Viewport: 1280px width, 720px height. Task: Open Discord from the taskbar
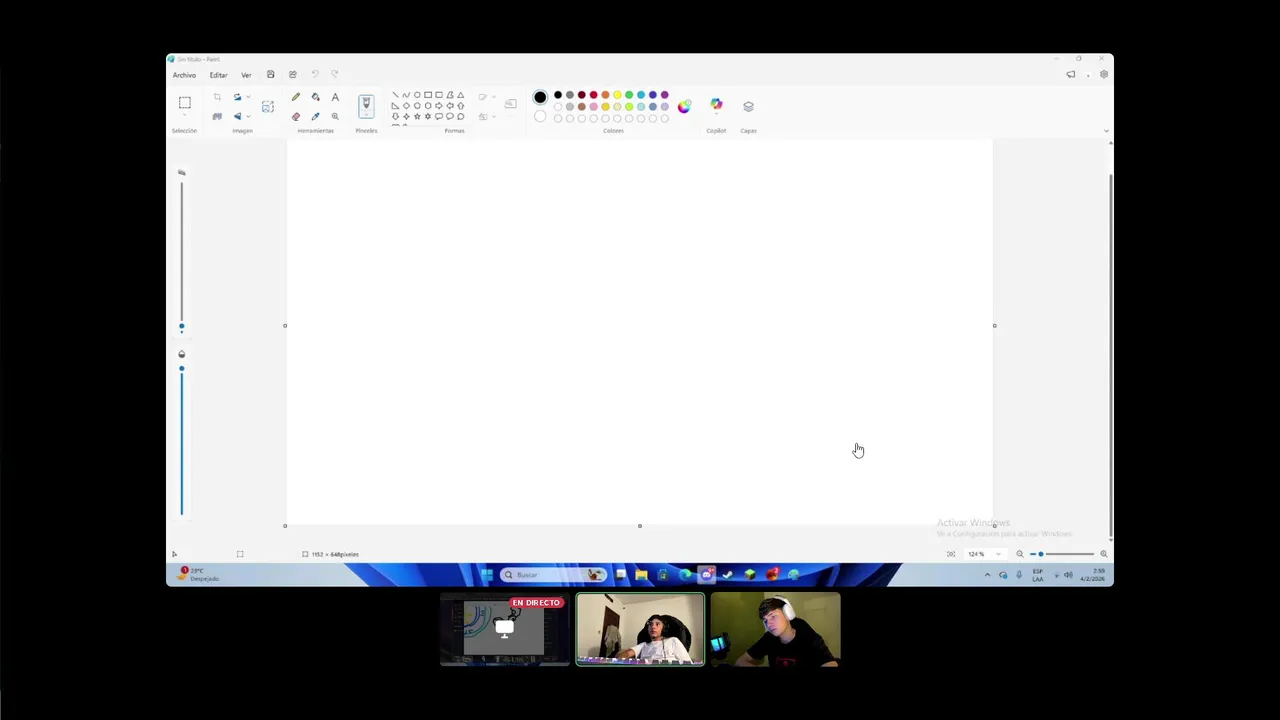(x=707, y=575)
